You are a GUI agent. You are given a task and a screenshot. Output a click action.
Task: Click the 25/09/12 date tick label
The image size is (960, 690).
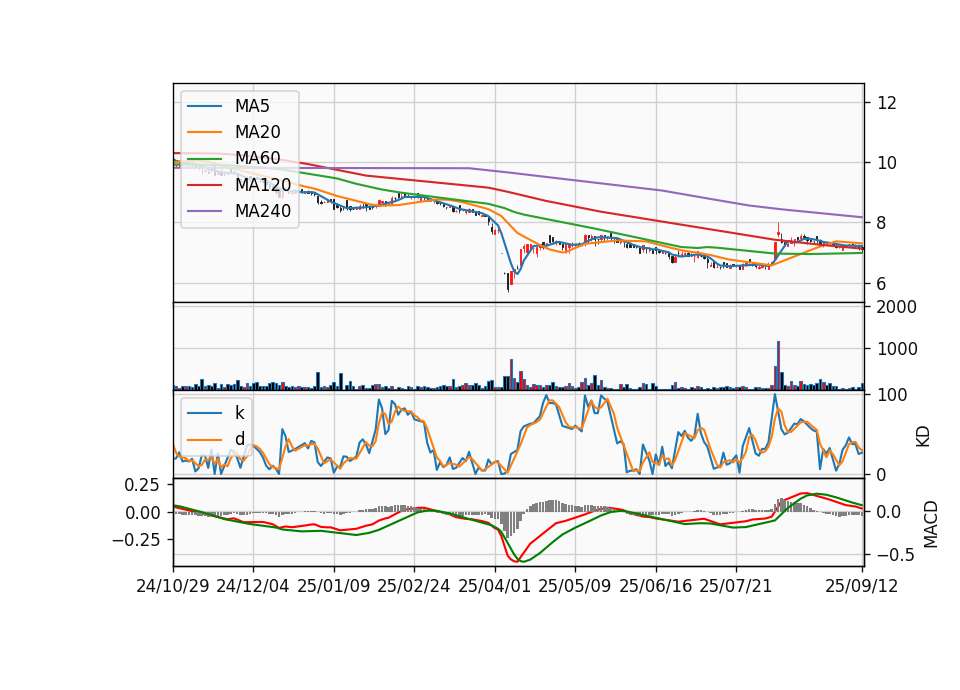click(x=861, y=586)
